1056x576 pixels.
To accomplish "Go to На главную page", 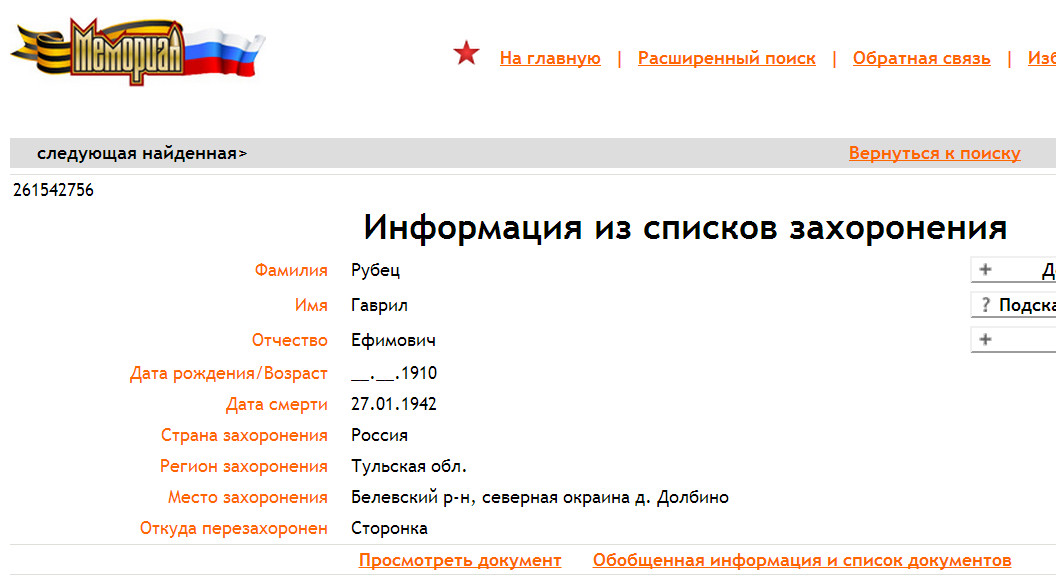I will coord(550,58).
